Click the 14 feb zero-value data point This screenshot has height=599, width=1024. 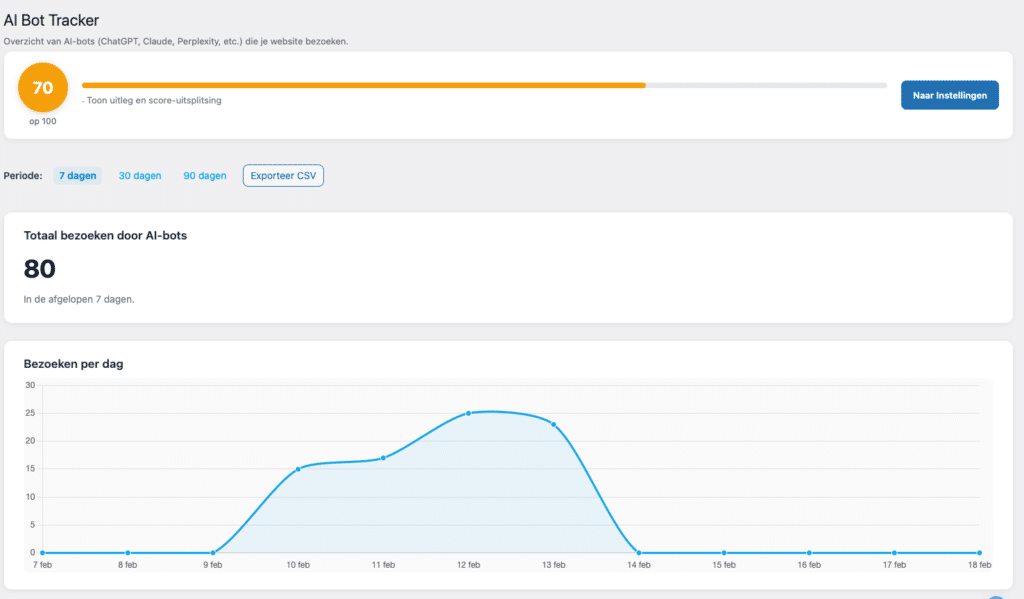click(639, 553)
